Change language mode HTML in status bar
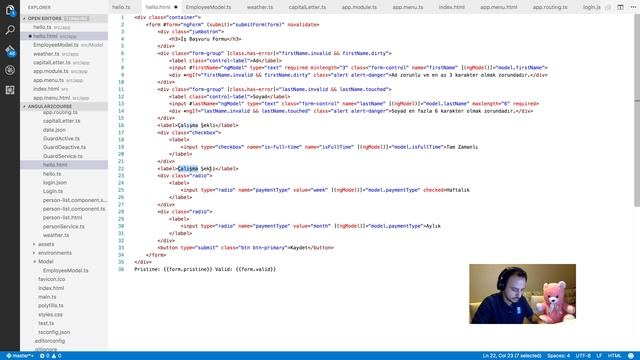 point(614,356)
